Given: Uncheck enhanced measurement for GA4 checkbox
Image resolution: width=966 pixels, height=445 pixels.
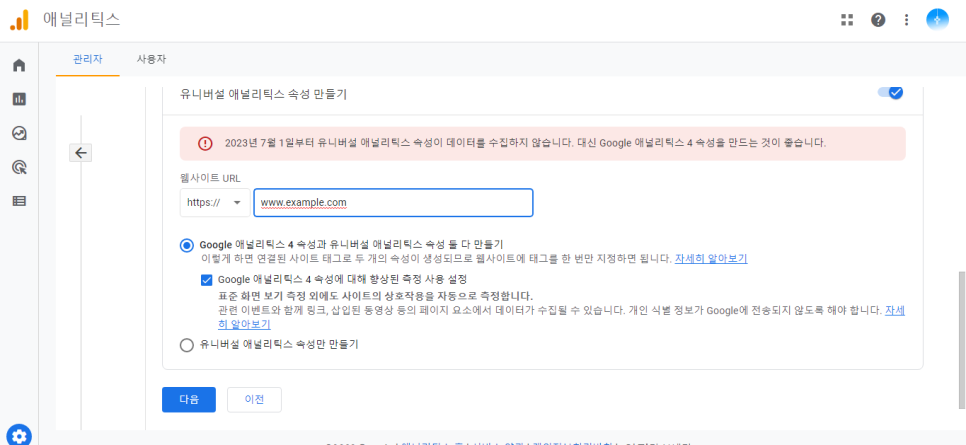Looking at the screenshot, I should [207, 280].
